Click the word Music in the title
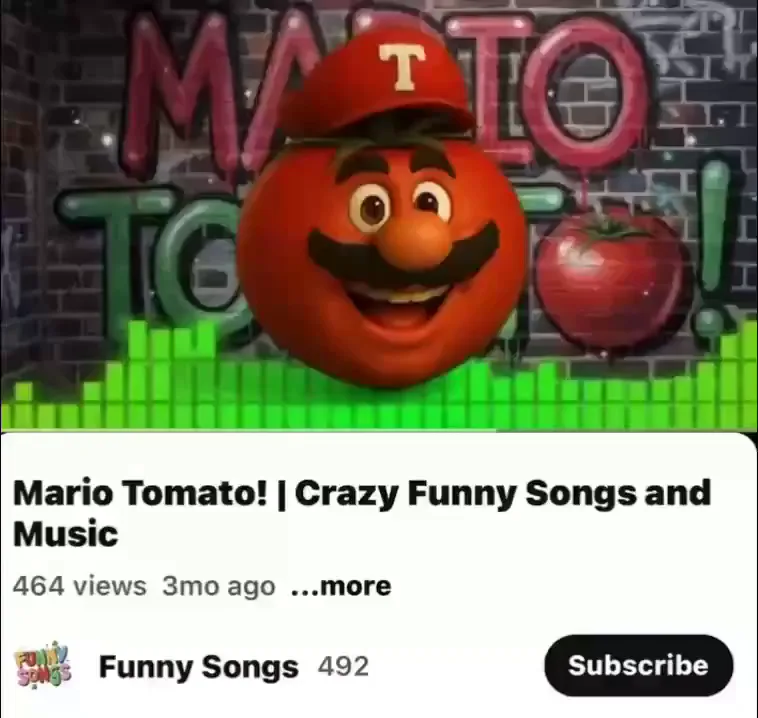This screenshot has height=718, width=758. pyautogui.click(x=66, y=534)
